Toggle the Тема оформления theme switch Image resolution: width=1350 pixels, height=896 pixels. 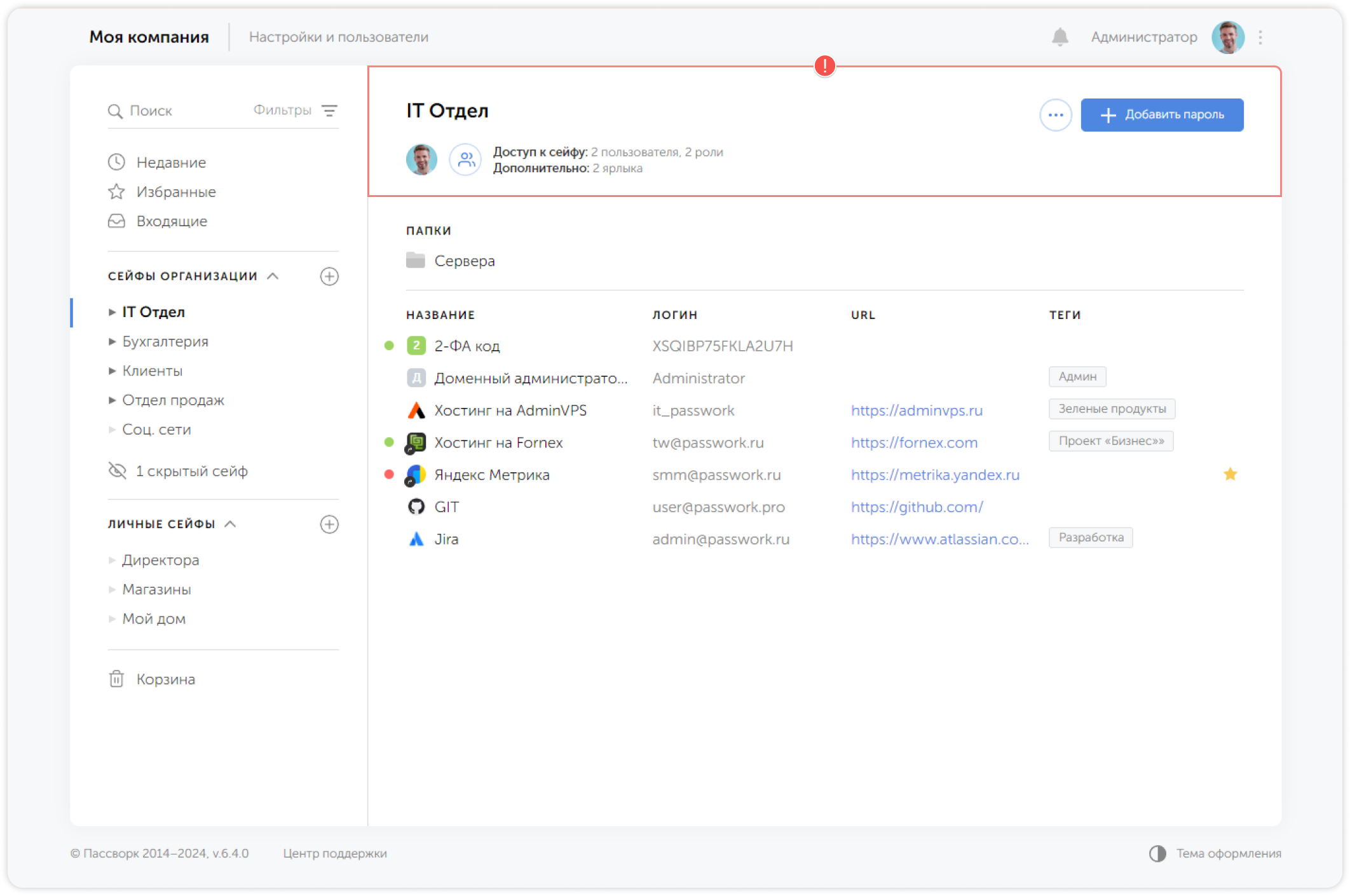pyautogui.click(x=1157, y=853)
